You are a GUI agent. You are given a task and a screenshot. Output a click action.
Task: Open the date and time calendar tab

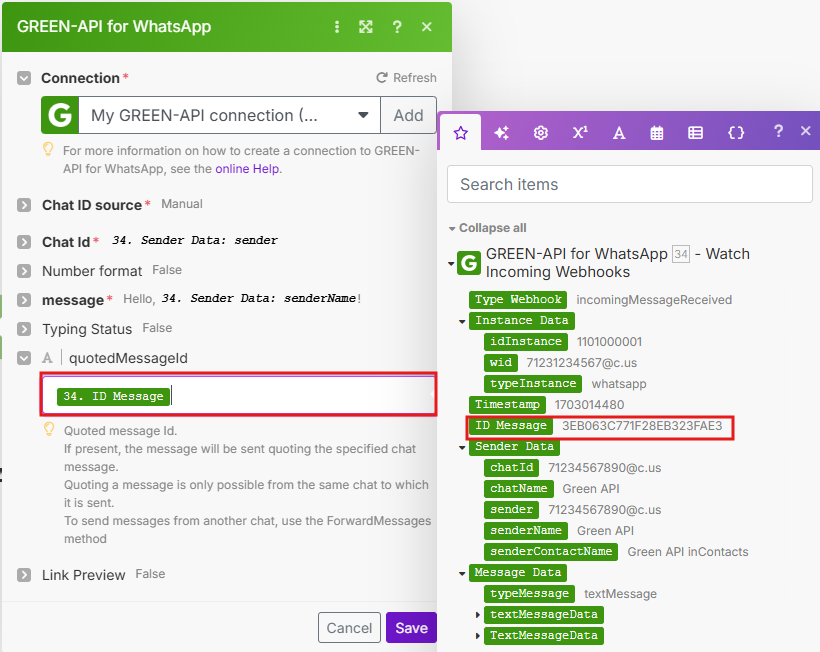[657, 132]
